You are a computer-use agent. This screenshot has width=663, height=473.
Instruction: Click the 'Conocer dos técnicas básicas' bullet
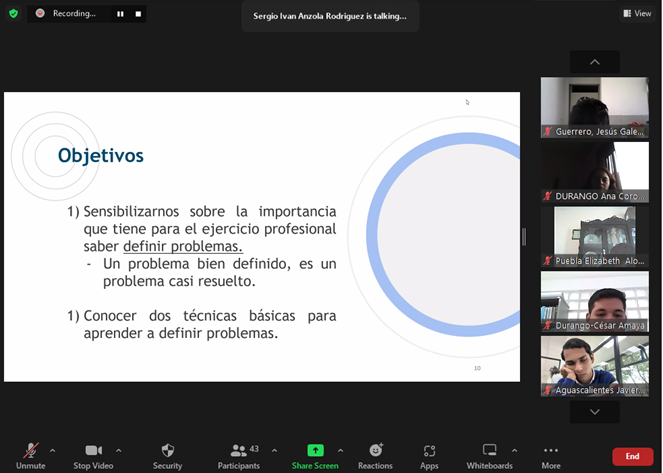tap(202, 324)
